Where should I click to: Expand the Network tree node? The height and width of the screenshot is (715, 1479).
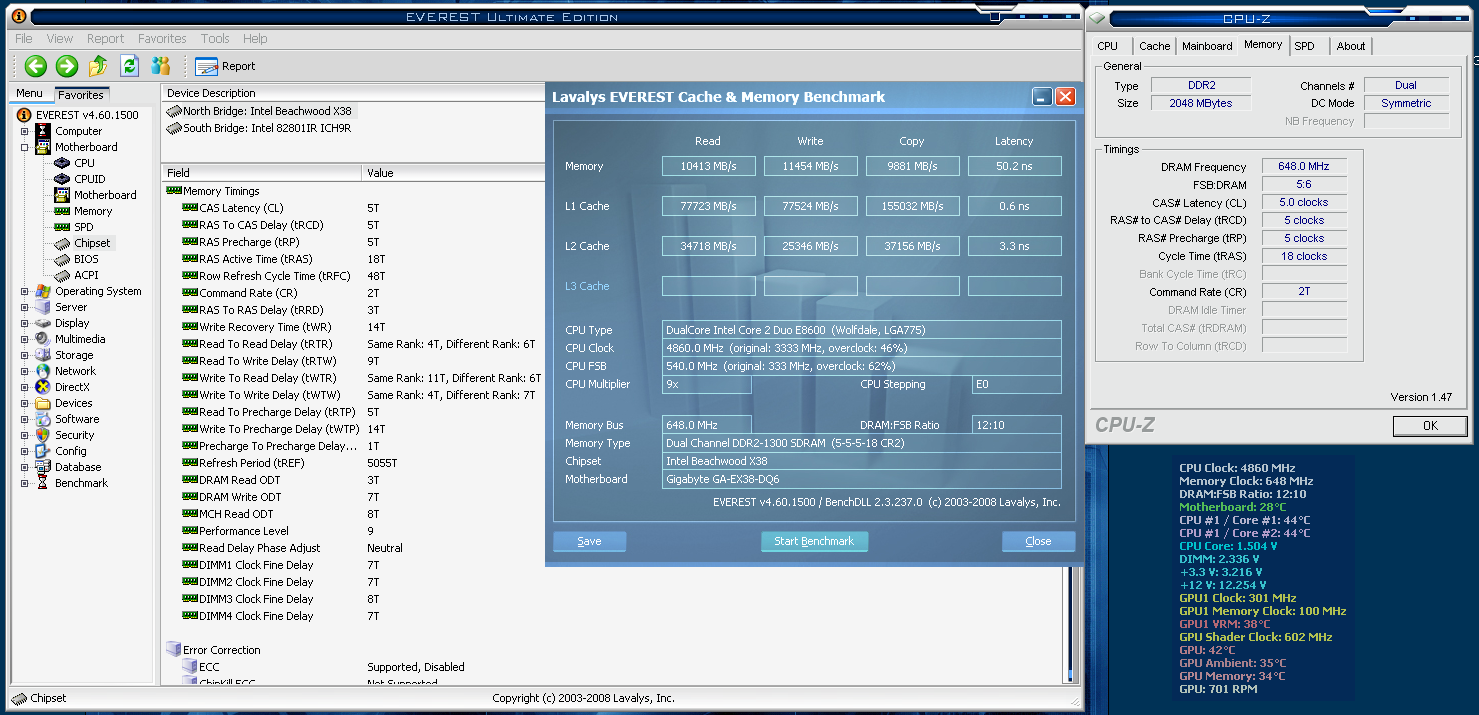click(25, 371)
